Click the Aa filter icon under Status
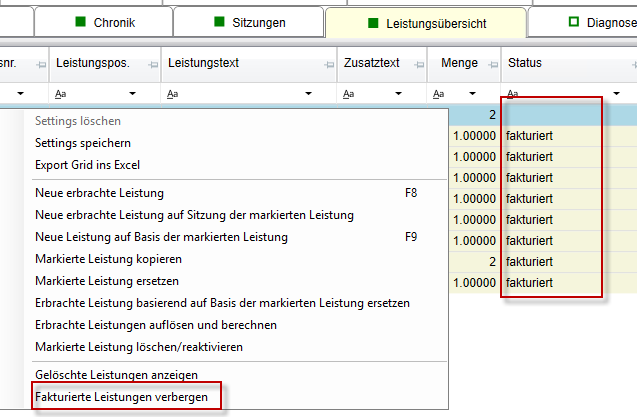 (513, 94)
